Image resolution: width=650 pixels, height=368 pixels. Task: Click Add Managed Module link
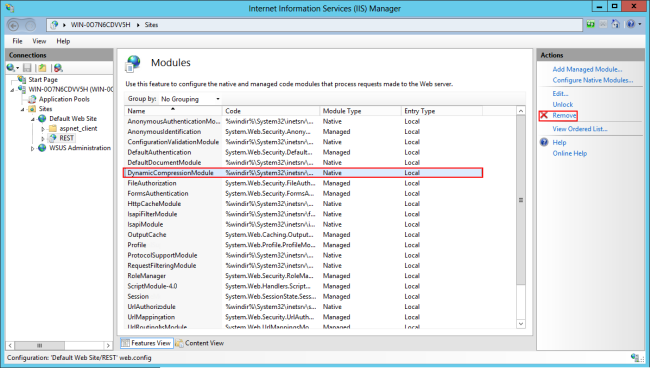[x=587, y=69]
